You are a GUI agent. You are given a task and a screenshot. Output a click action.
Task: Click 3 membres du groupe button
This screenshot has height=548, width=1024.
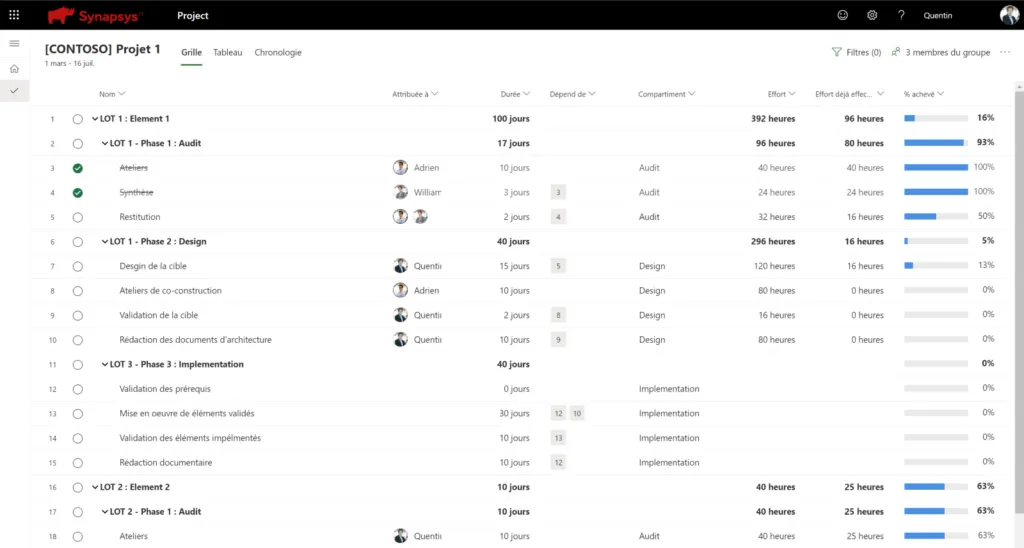(940, 52)
